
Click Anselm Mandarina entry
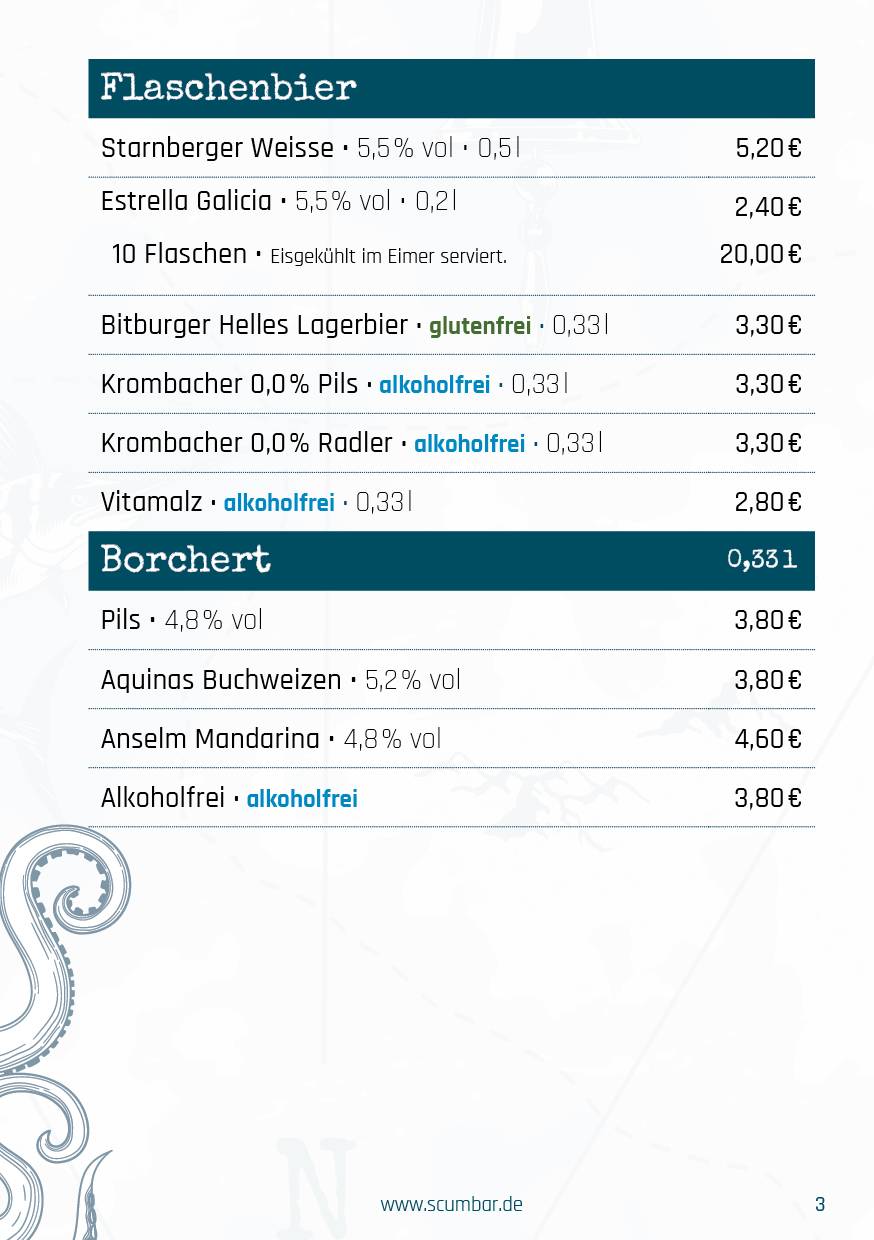(x=451, y=739)
